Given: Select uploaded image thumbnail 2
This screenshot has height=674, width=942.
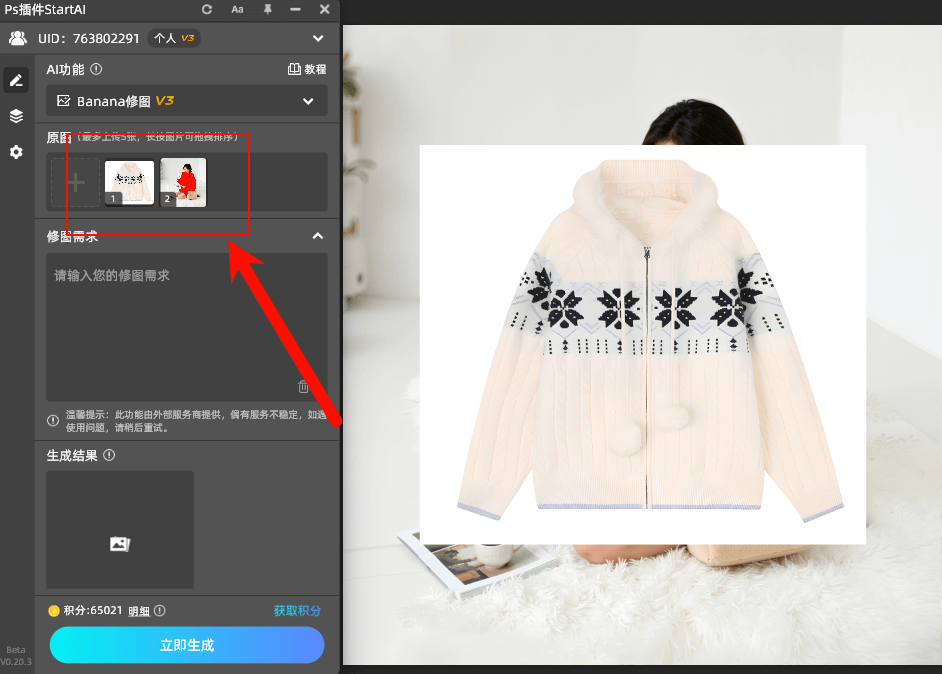Looking at the screenshot, I should [182, 181].
